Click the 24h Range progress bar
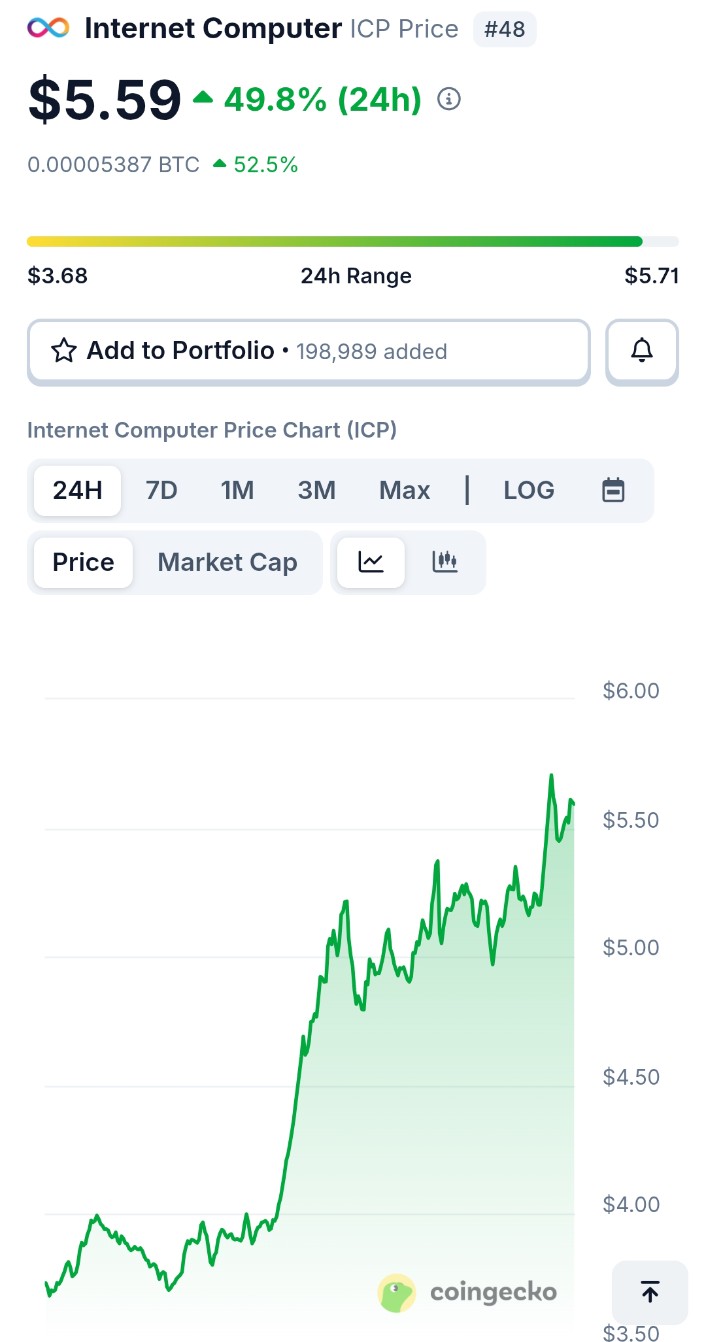The height and width of the screenshot is (1342, 706). [352, 241]
